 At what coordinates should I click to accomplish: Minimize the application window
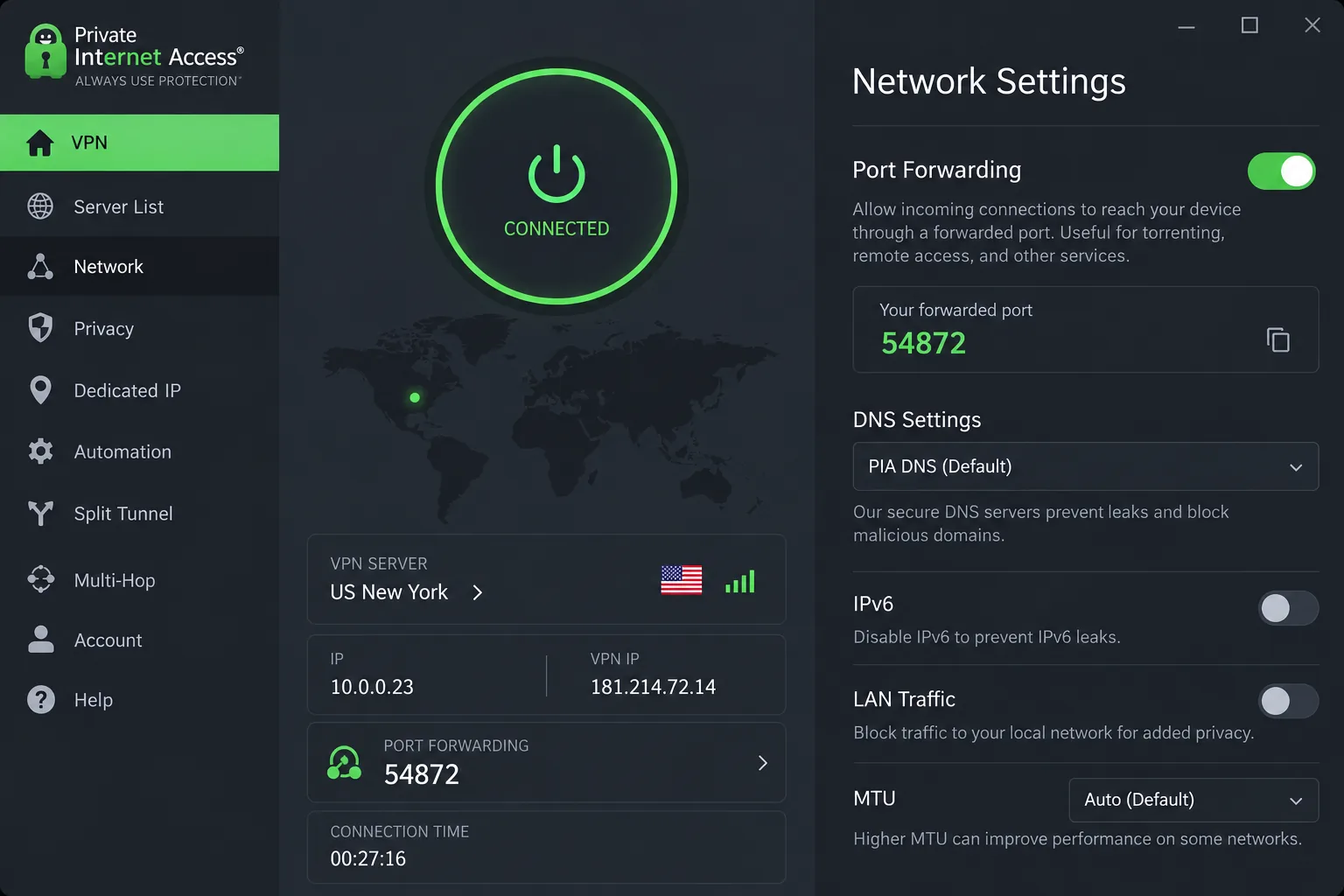click(x=1186, y=26)
